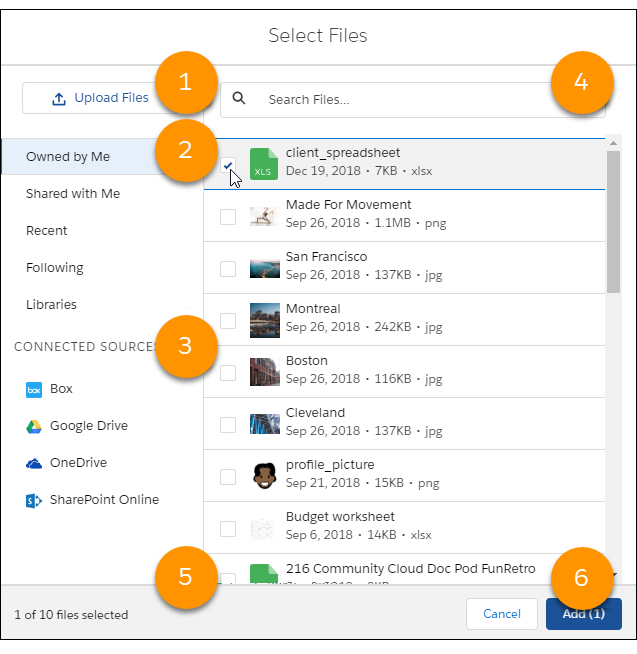Image resolution: width=637 pixels, height=654 pixels.
Task: Tick the Budget worksheet checkbox
Action: pyautogui.click(x=228, y=529)
